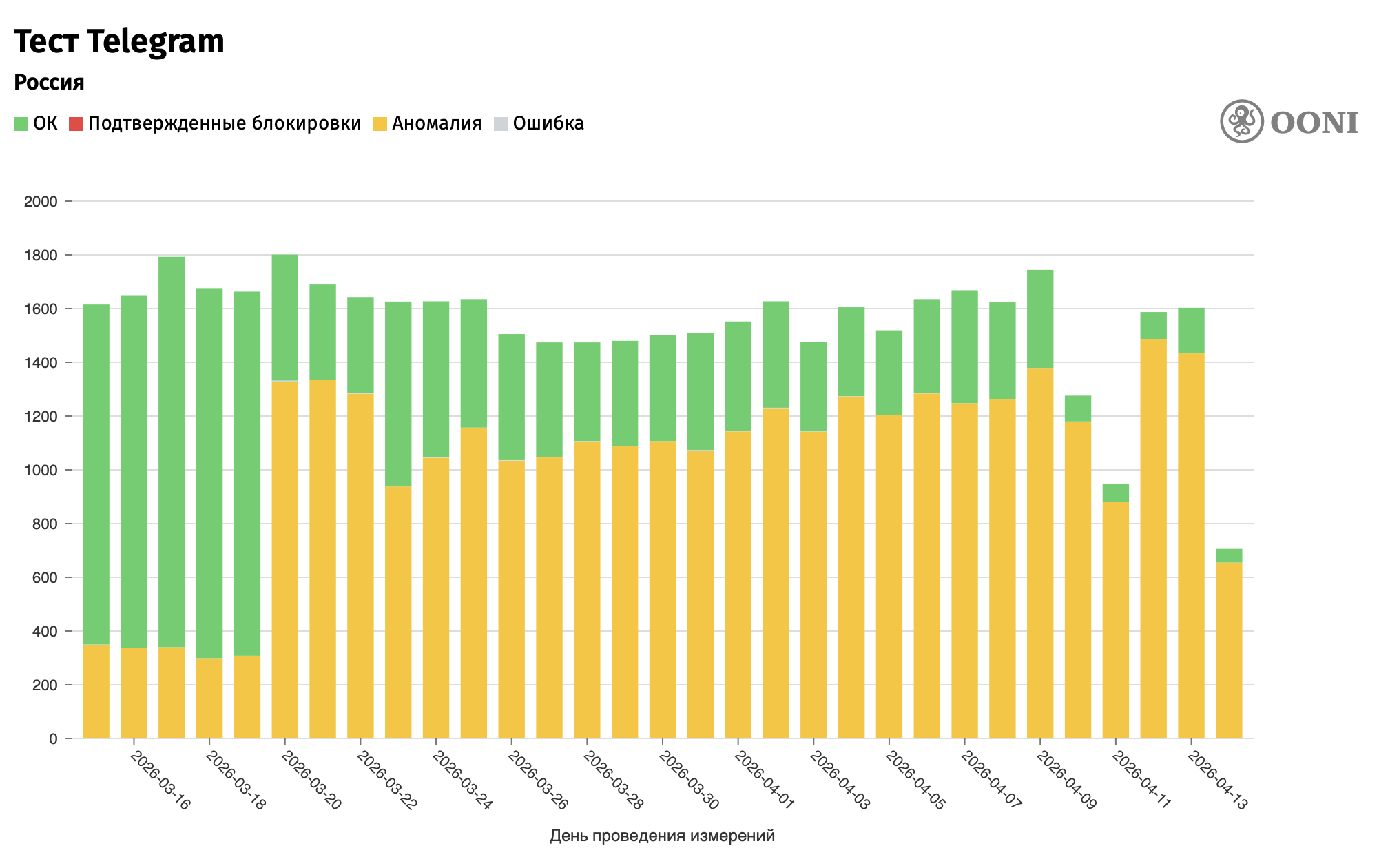Screen dimensions: 1379x868
Task: Toggle the Ошибка legend label
Action: pyautogui.click(x=548, y=124)
